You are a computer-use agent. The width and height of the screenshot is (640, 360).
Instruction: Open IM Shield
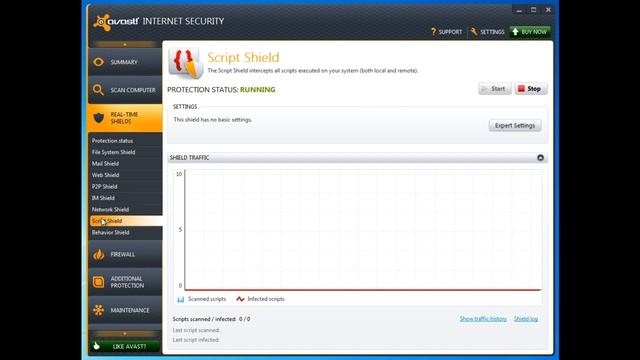[124, 198]
